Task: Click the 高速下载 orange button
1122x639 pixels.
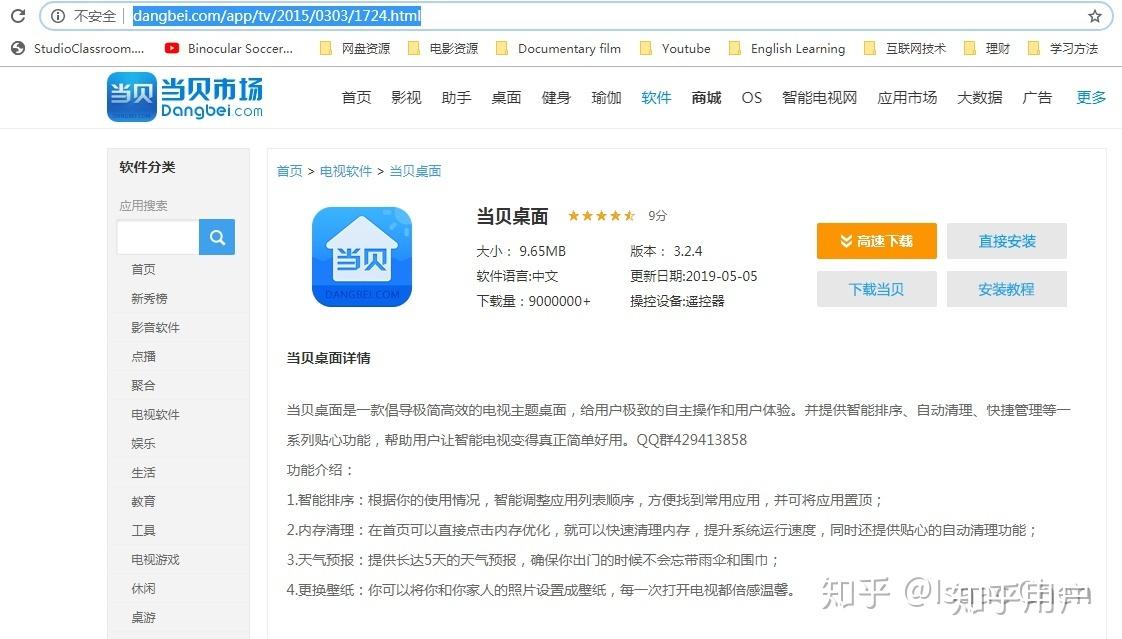Action: coord(877,241)
